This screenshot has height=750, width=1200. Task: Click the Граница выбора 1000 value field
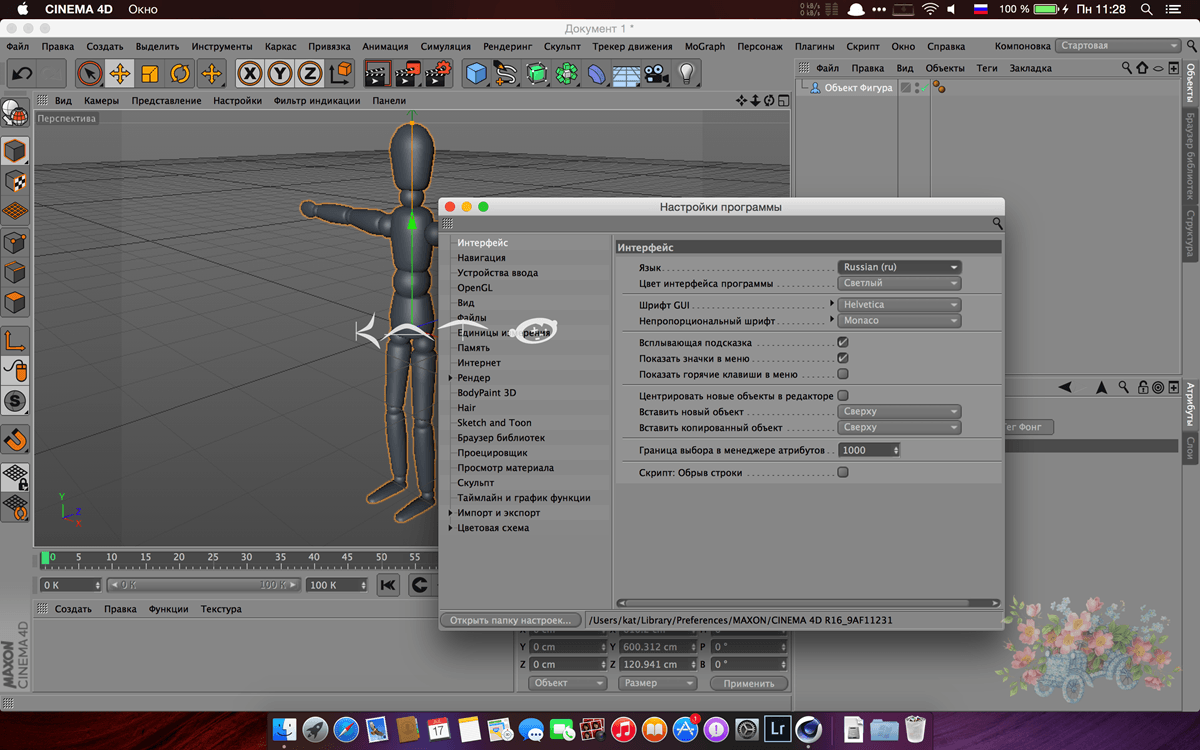pyautogui.click(x=869, y=450)
